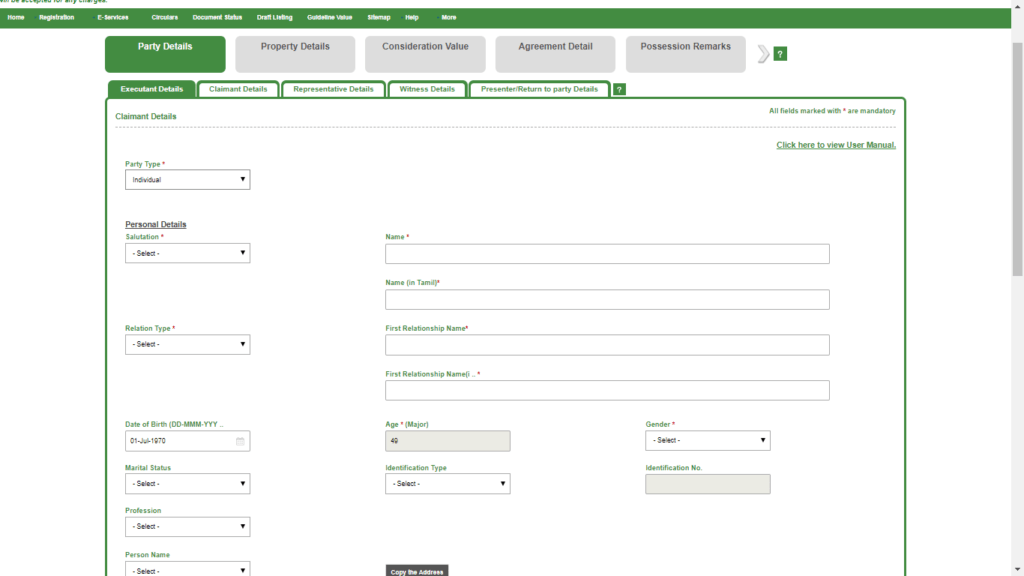Open the More menu
The image size is (1024, 576).
tap(449, 18)
